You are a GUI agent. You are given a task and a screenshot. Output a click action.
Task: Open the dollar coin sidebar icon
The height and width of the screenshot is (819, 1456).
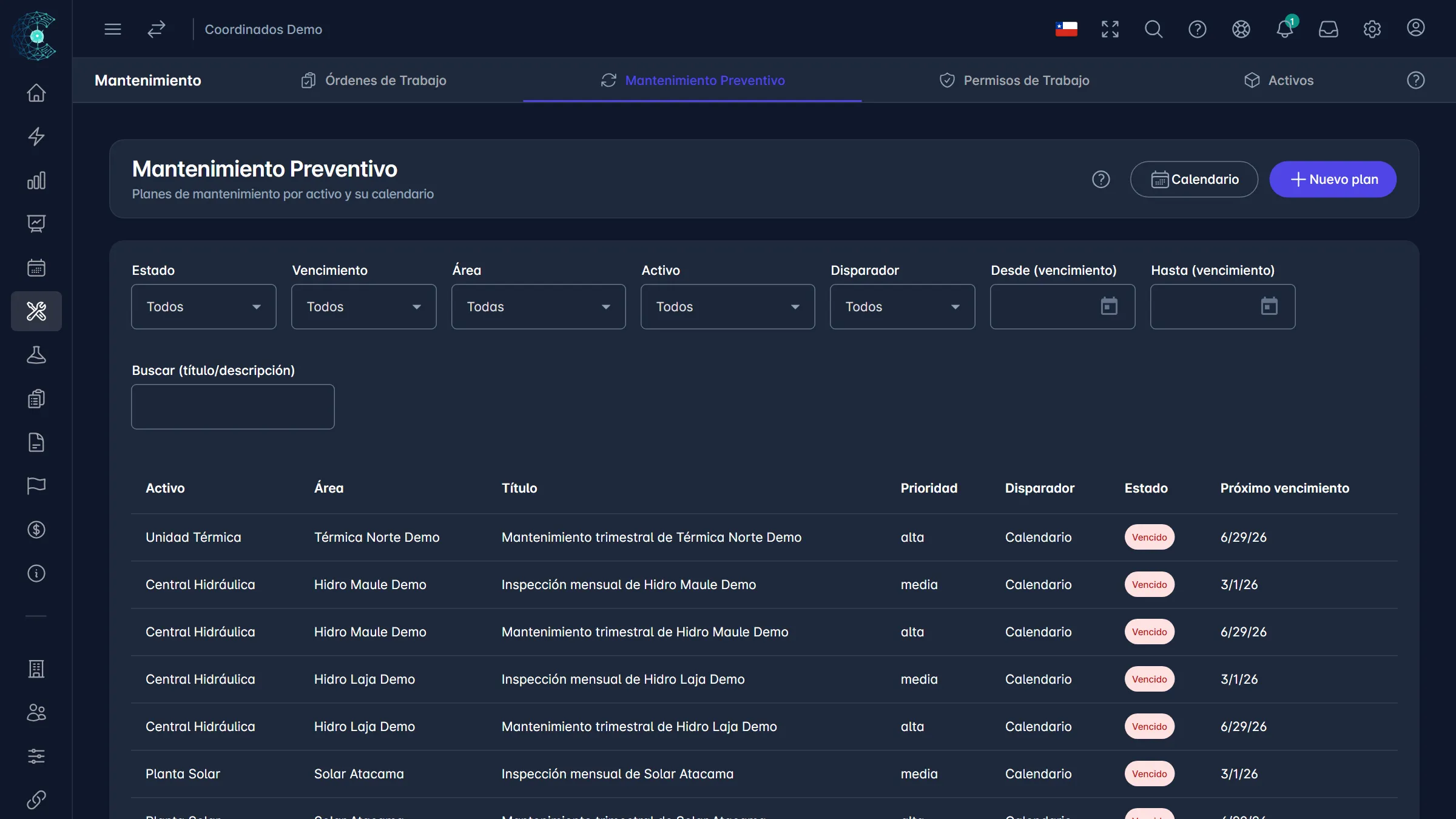pyautogui.click(x=36, y=530)
